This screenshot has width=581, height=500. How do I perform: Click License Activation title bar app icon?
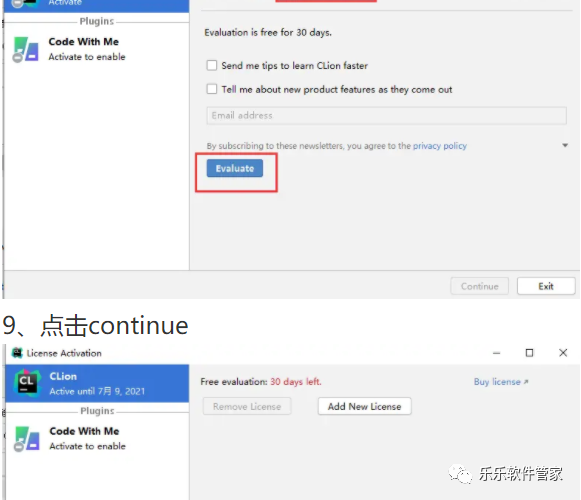pos(17,353)
